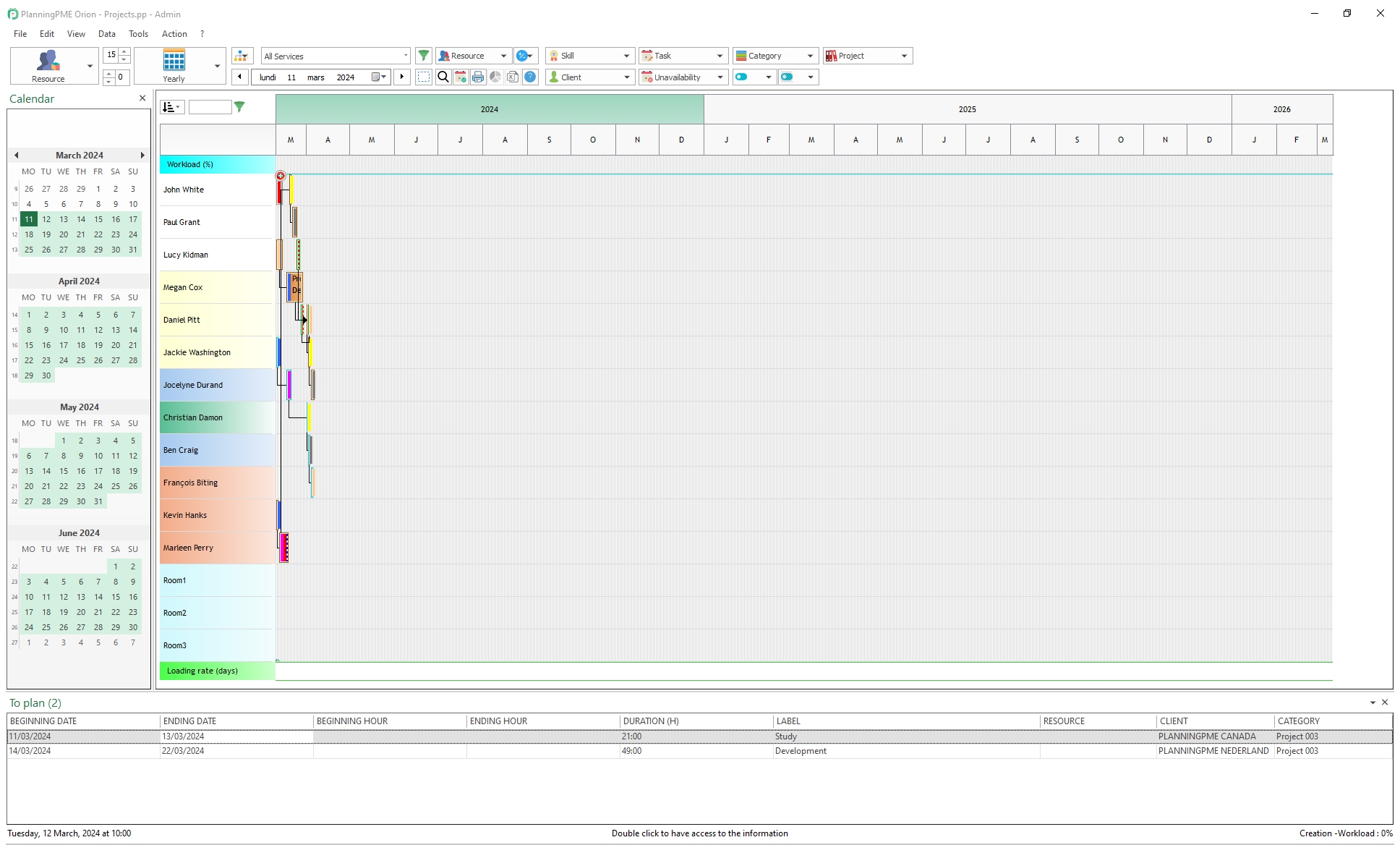Click Megan Cox's orange task bar
The image size is (1400, 845).
point(296,287)
